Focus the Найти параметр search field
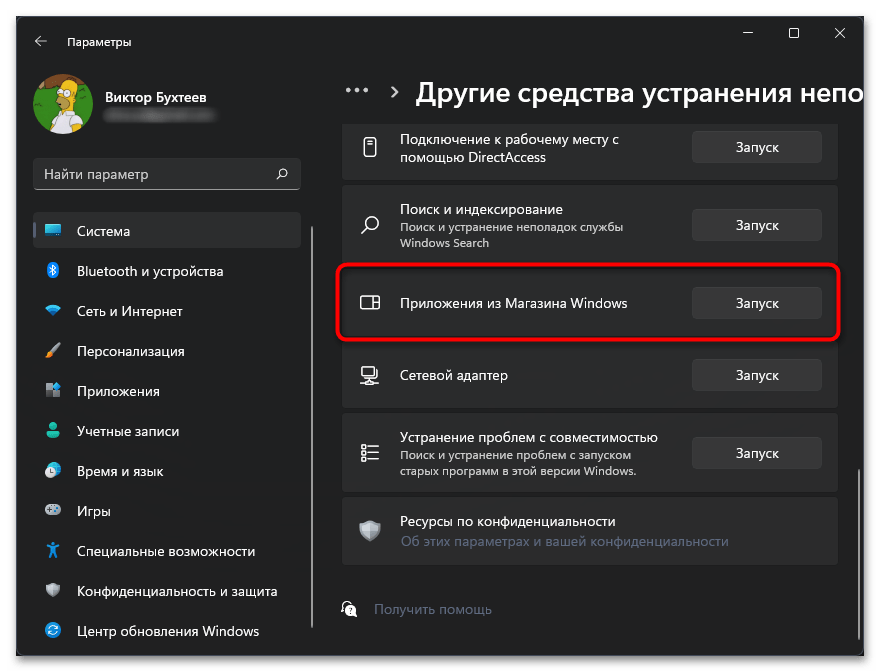Image resolution: width=880 pixels, height=672 pixels. pos(167,174)
